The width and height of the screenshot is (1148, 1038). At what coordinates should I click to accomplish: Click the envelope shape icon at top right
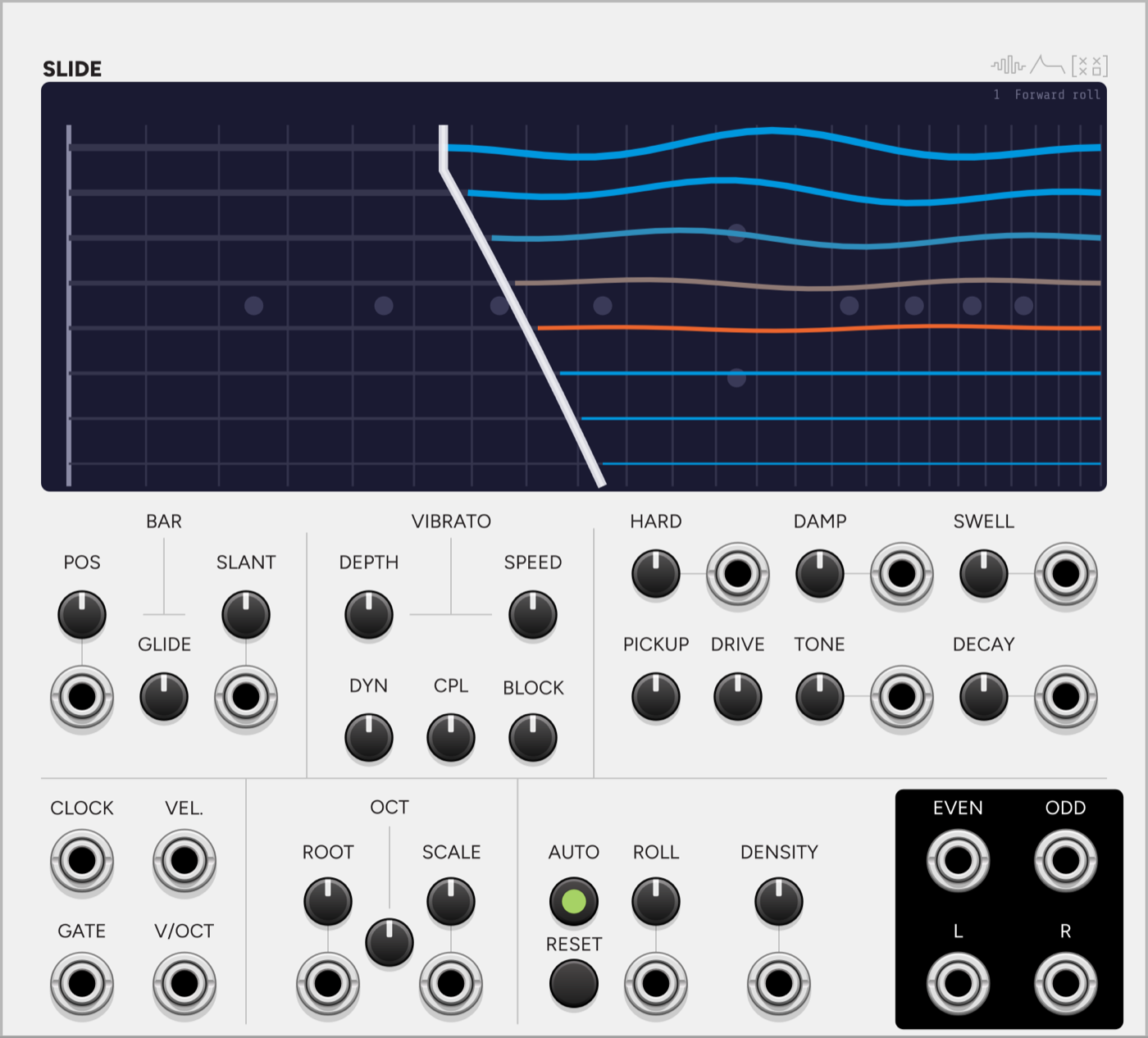pyautogui.click(x=1048, y=64)
